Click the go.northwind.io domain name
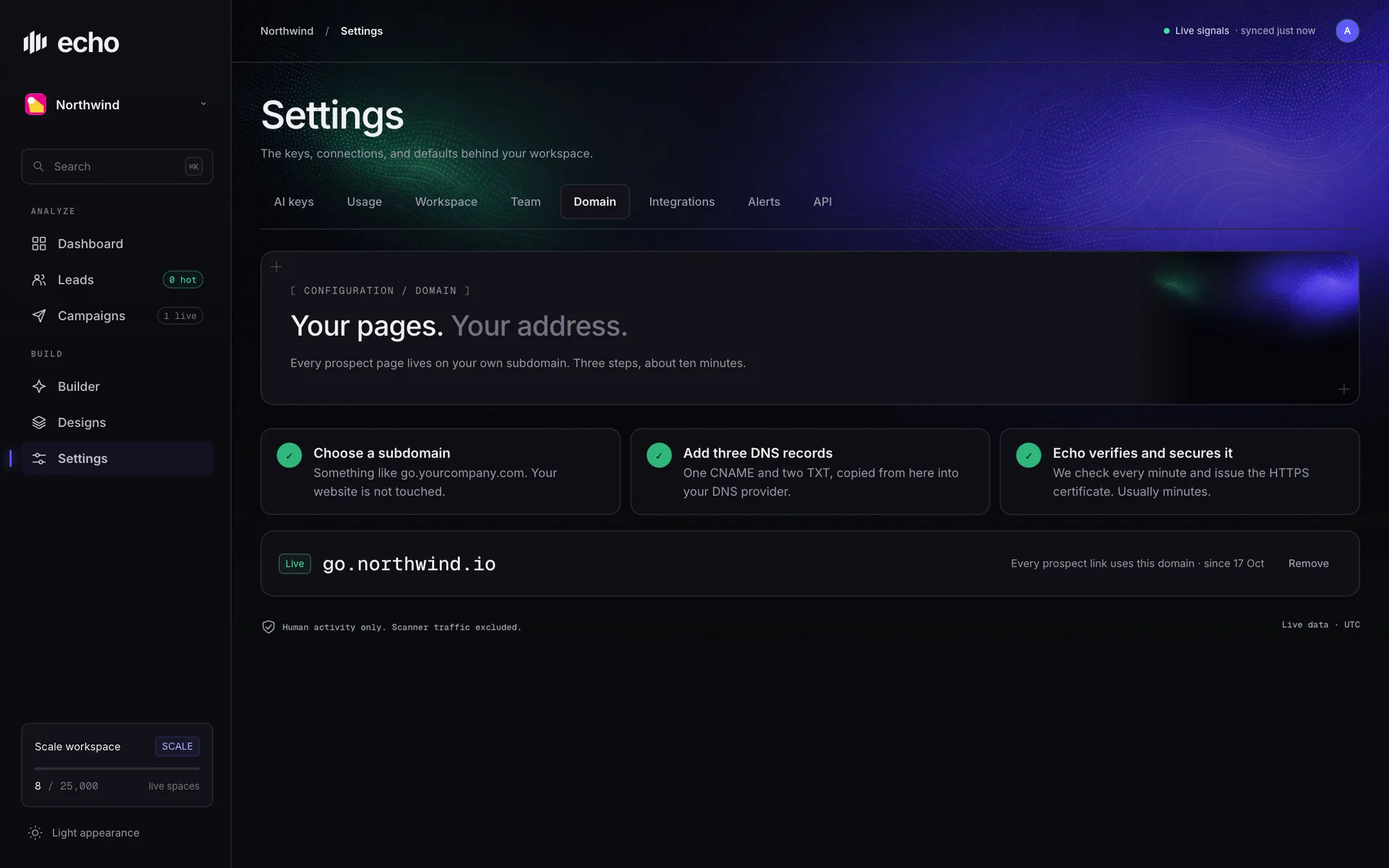The image size is (1389, 868). [409, 564]
